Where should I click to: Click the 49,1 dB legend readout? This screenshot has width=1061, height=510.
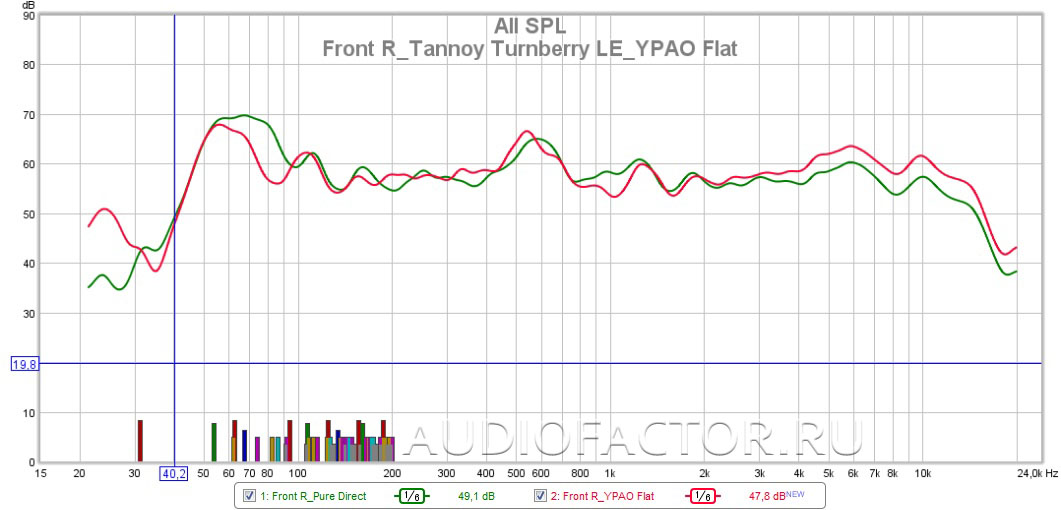pyautogui.click(x=476, y=496)
